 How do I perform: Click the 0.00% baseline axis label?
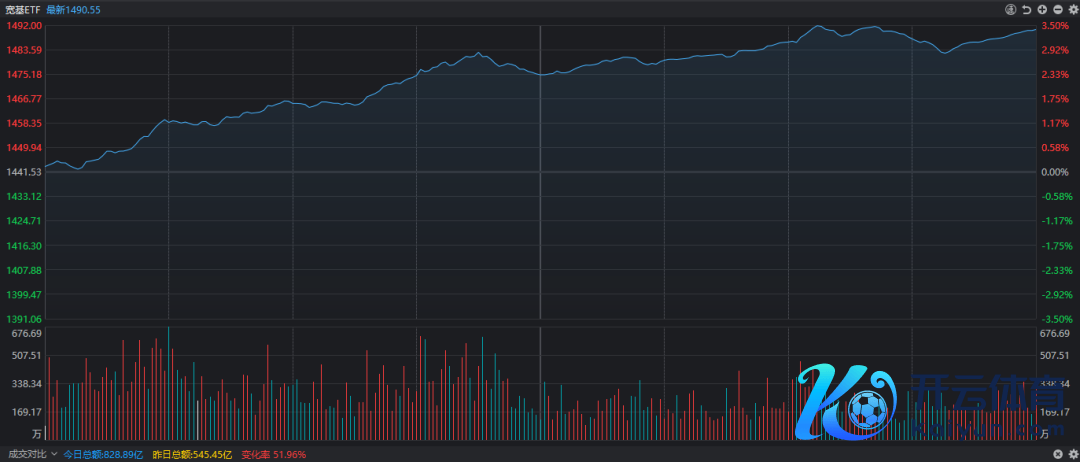point(1055,172)
